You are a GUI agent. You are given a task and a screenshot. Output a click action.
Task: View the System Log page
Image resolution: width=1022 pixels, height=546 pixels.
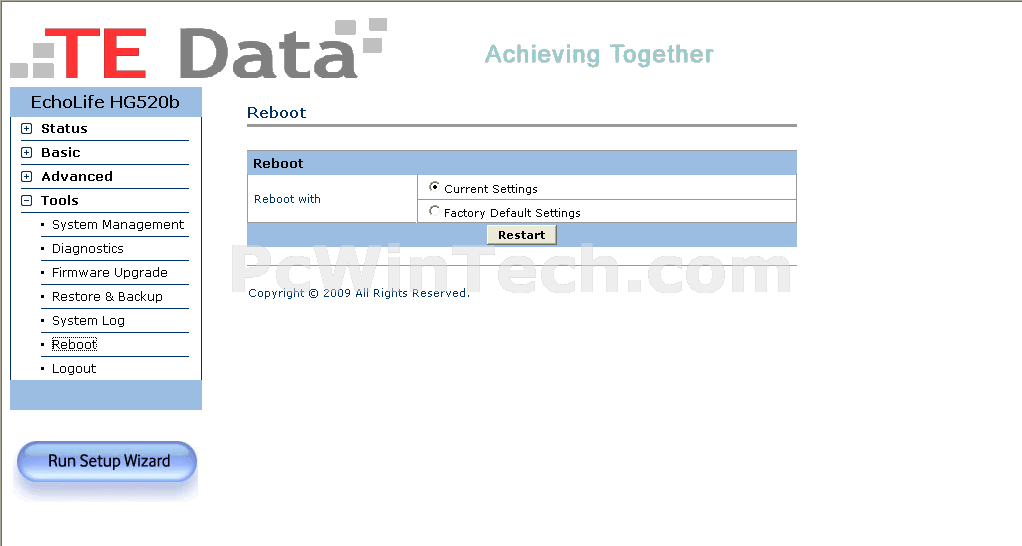(x=88, y=321)
